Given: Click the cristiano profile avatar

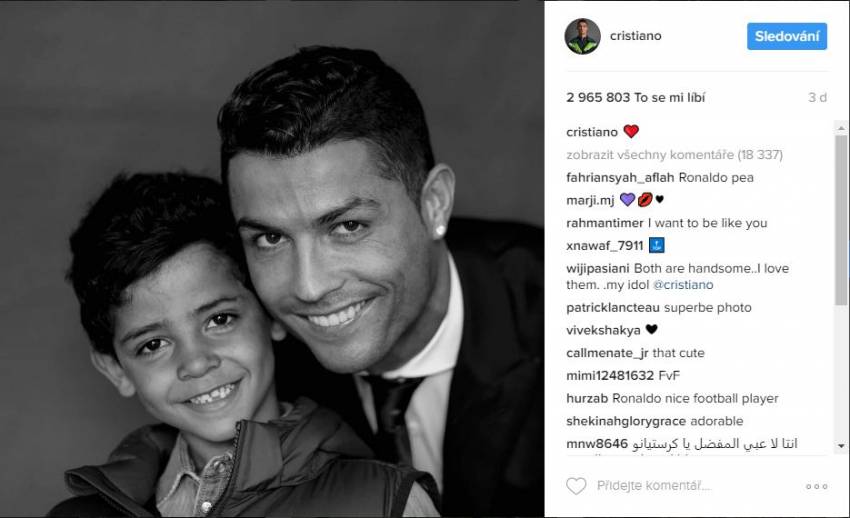Looking at the screenshot, I should [x=582, y=36].
